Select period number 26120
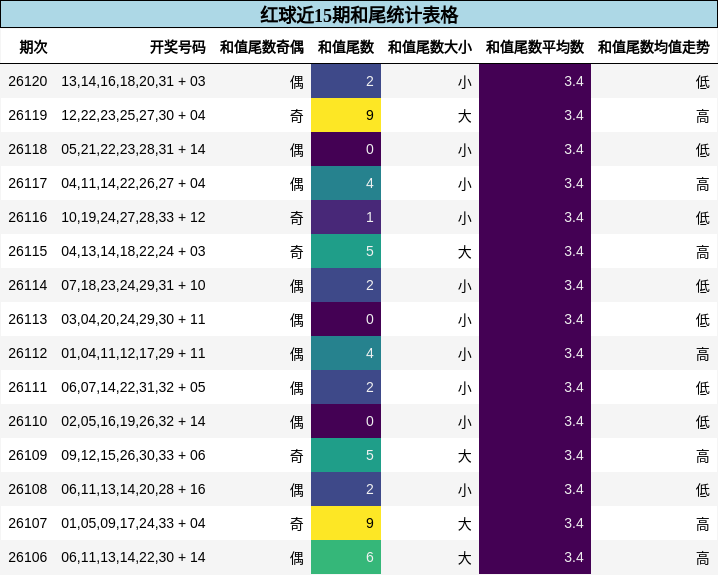The image size is (718, 575). [27, 81]
